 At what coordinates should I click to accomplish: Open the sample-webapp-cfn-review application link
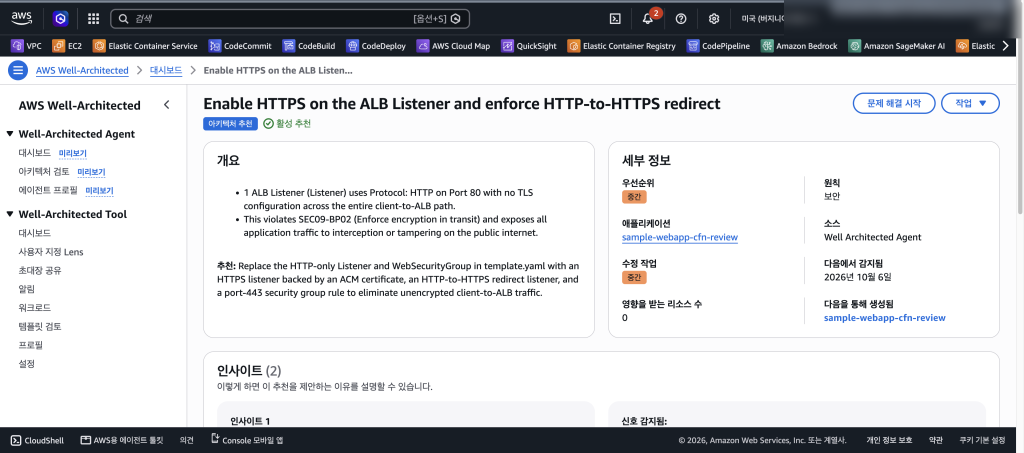pyautogui.click(x=680, y=237)
